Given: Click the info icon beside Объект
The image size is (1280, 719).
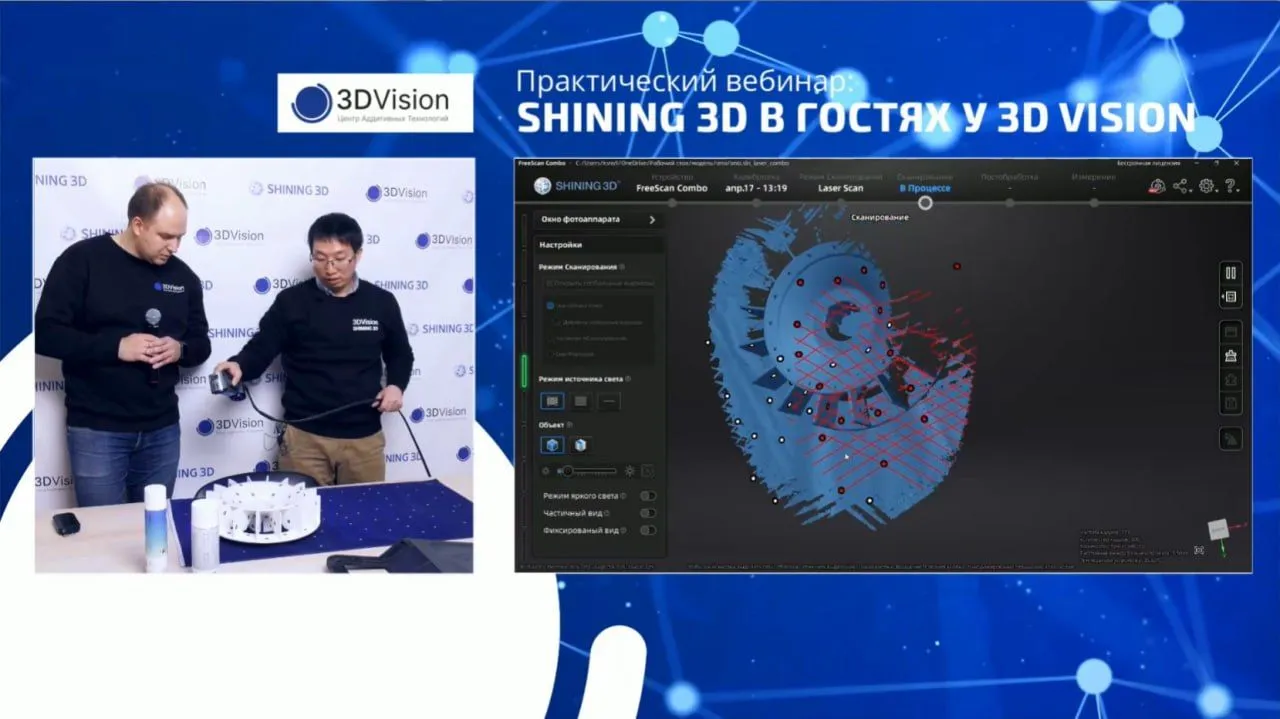Looking at the screenshot, I should (570, 425).
